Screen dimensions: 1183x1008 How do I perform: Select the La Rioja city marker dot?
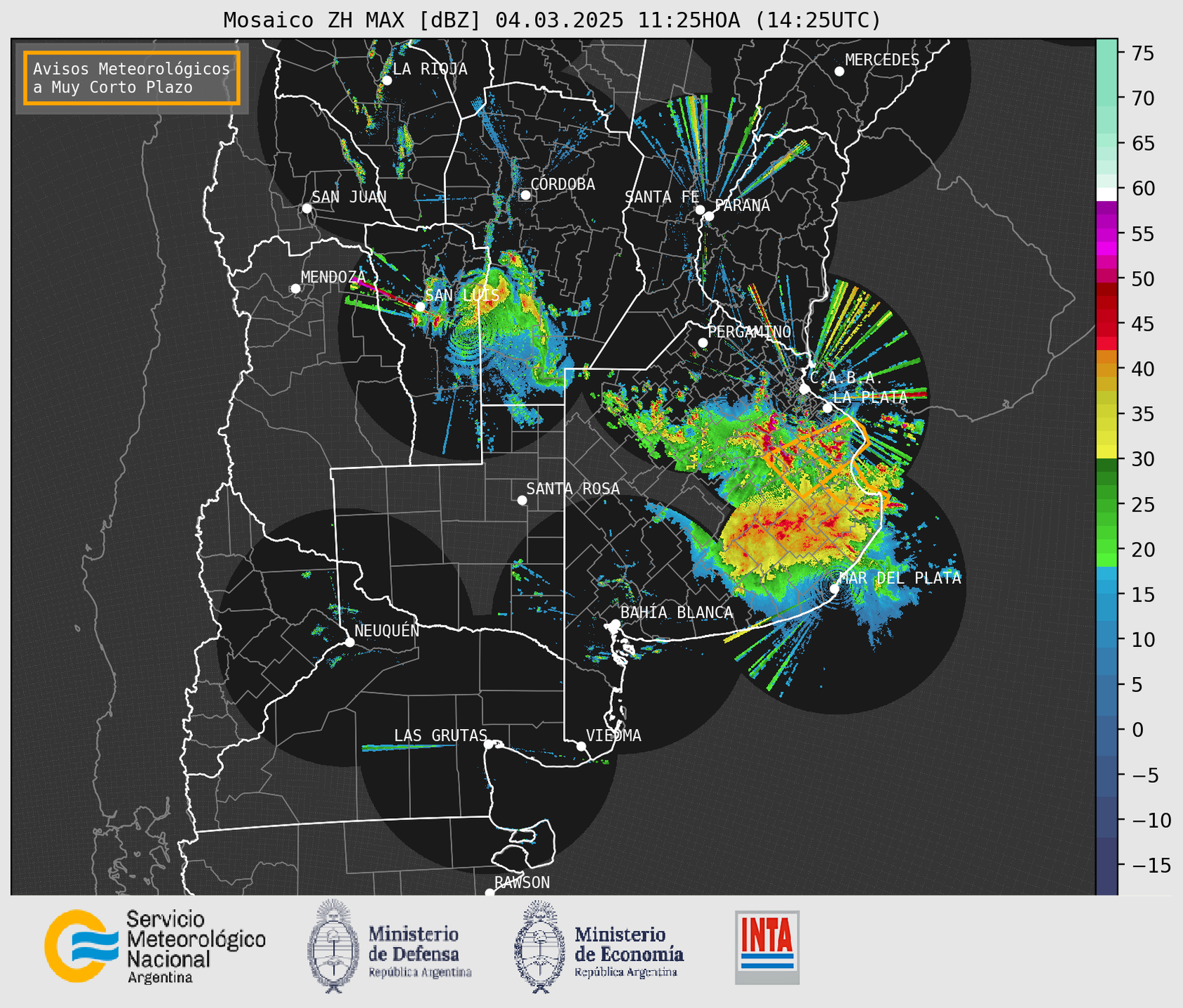(x=386, y=81)
